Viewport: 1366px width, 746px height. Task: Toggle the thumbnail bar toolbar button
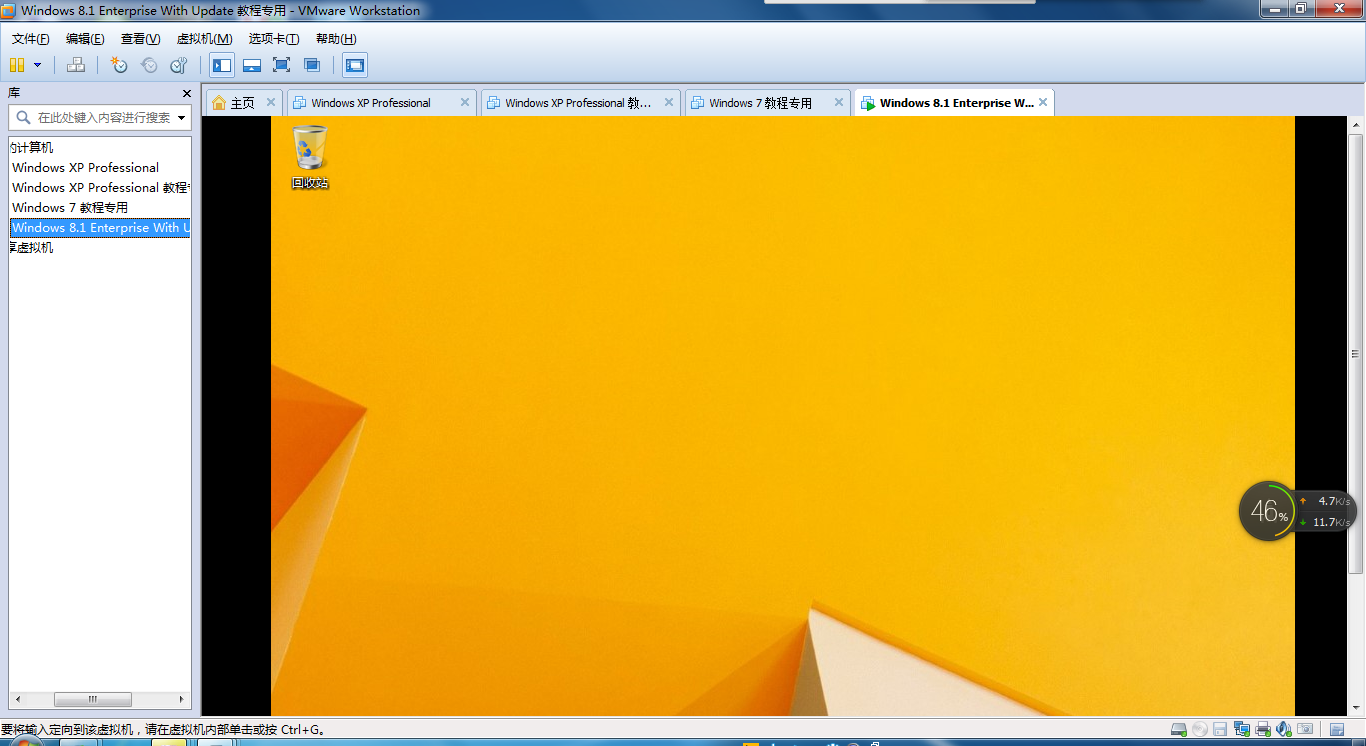(x=252, y=65)
